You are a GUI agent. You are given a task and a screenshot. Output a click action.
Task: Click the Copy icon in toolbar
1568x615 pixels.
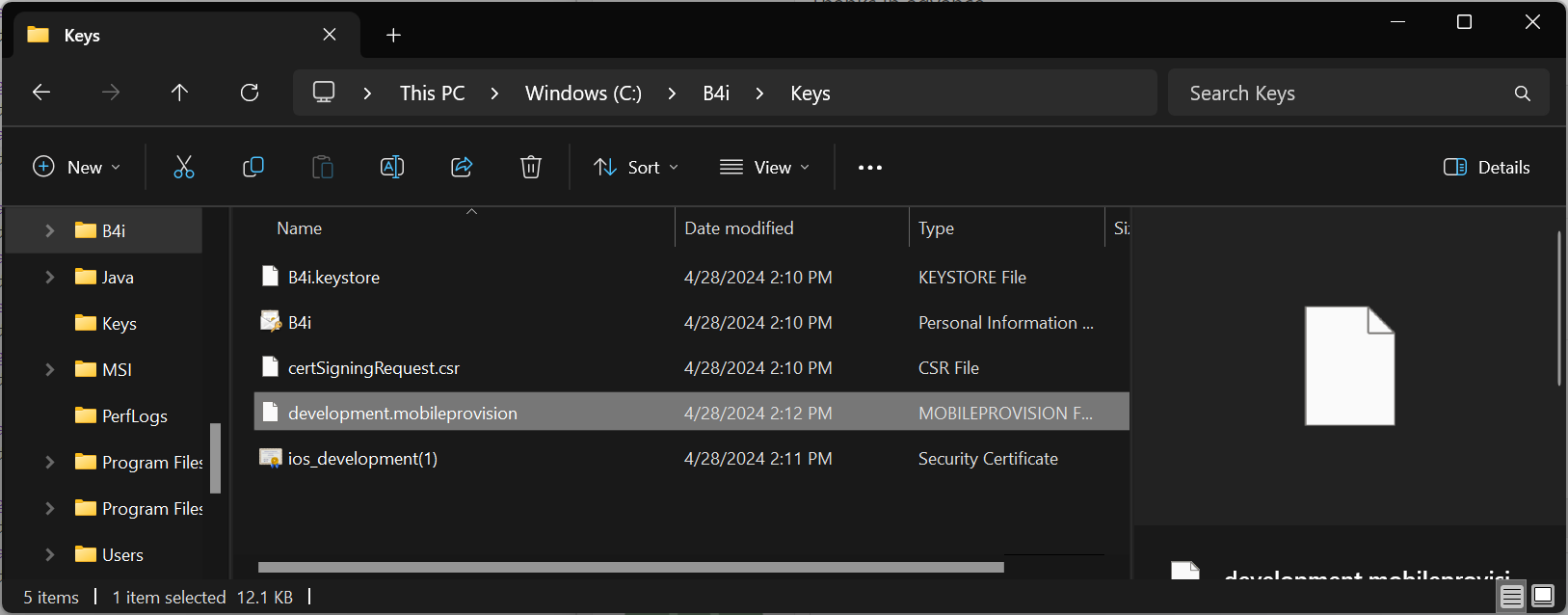point(253,168)
